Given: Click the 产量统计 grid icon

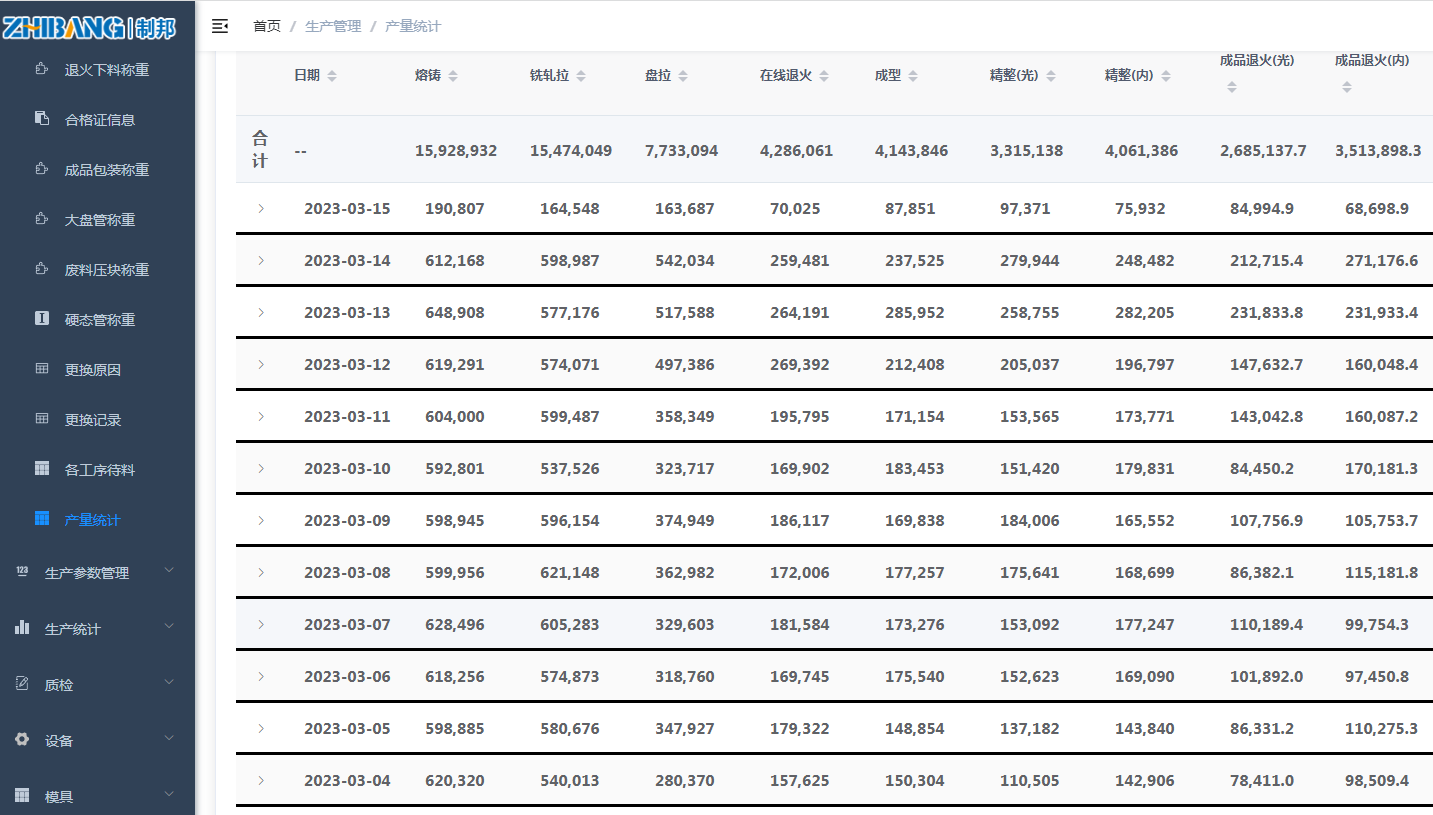Looking at the screenshot, I should (42, 519).
